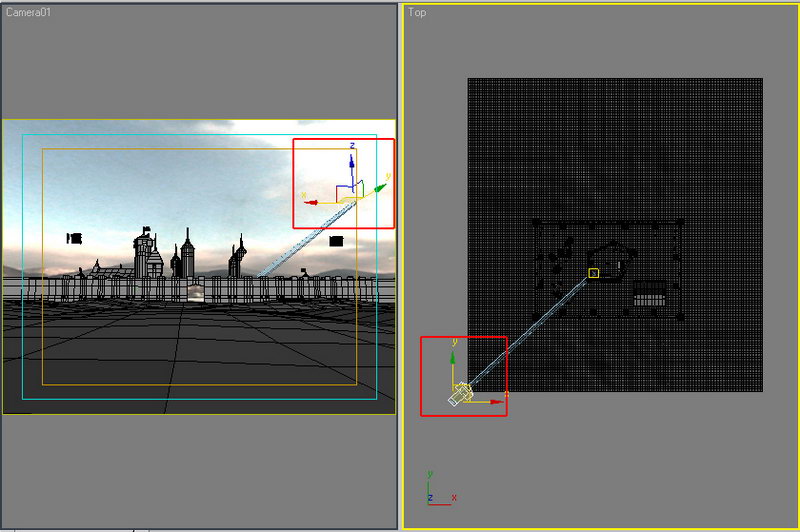800x532 pixels.
Task: Select the striped rectangular building in Top view
Action: pyautogui.click(x=649, y=295)
